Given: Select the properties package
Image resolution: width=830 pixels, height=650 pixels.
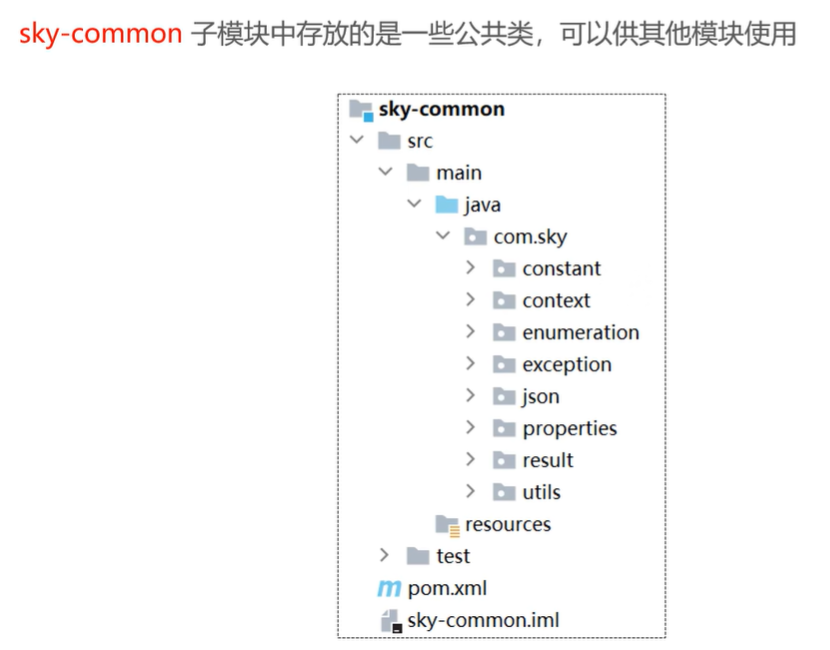Looking at the screenshot, I should pyautogui.click(x=568, y=428).
